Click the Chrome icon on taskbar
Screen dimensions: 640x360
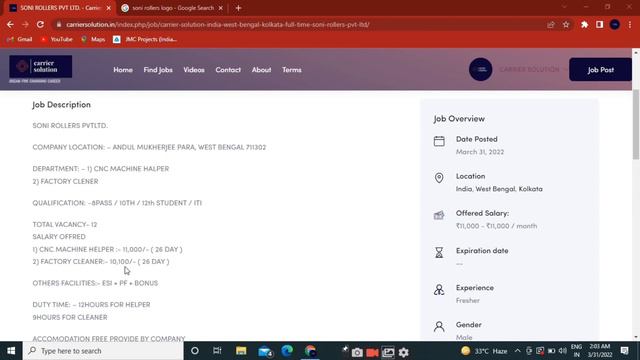coord(310,351)
